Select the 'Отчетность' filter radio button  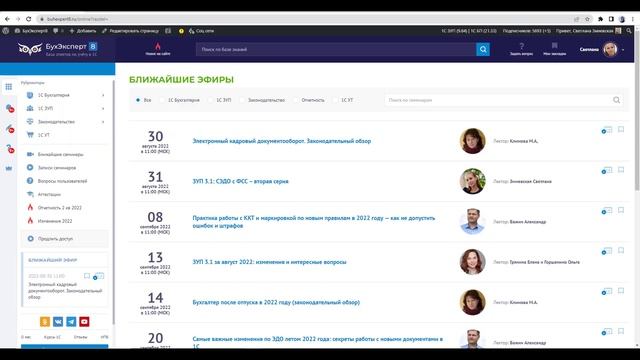[x=296, y=100]
